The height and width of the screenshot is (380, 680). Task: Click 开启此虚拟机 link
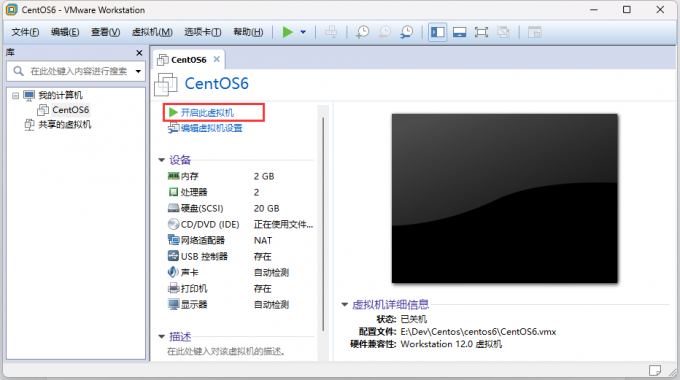pos(207,113)
